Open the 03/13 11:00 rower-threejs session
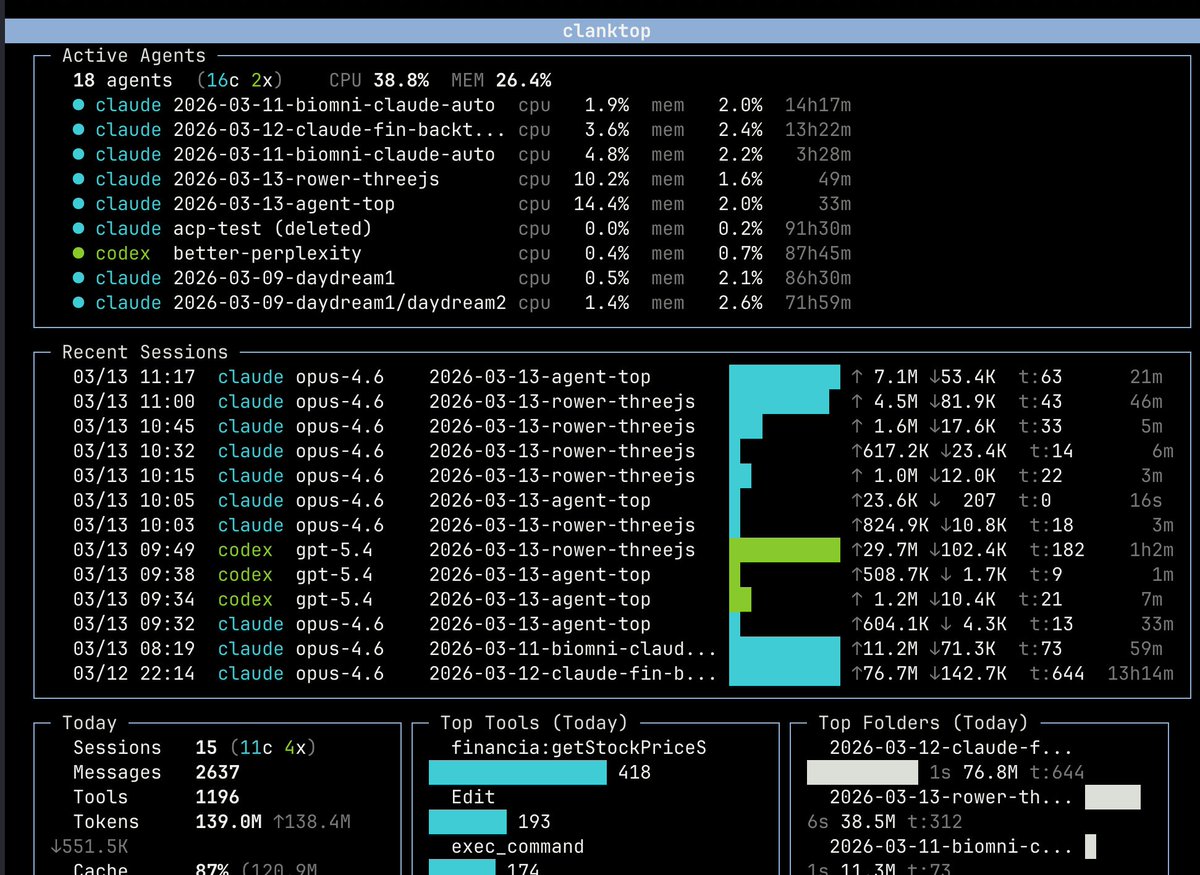Viewport: 1200px width, 875px height. [x=618, y=402]
